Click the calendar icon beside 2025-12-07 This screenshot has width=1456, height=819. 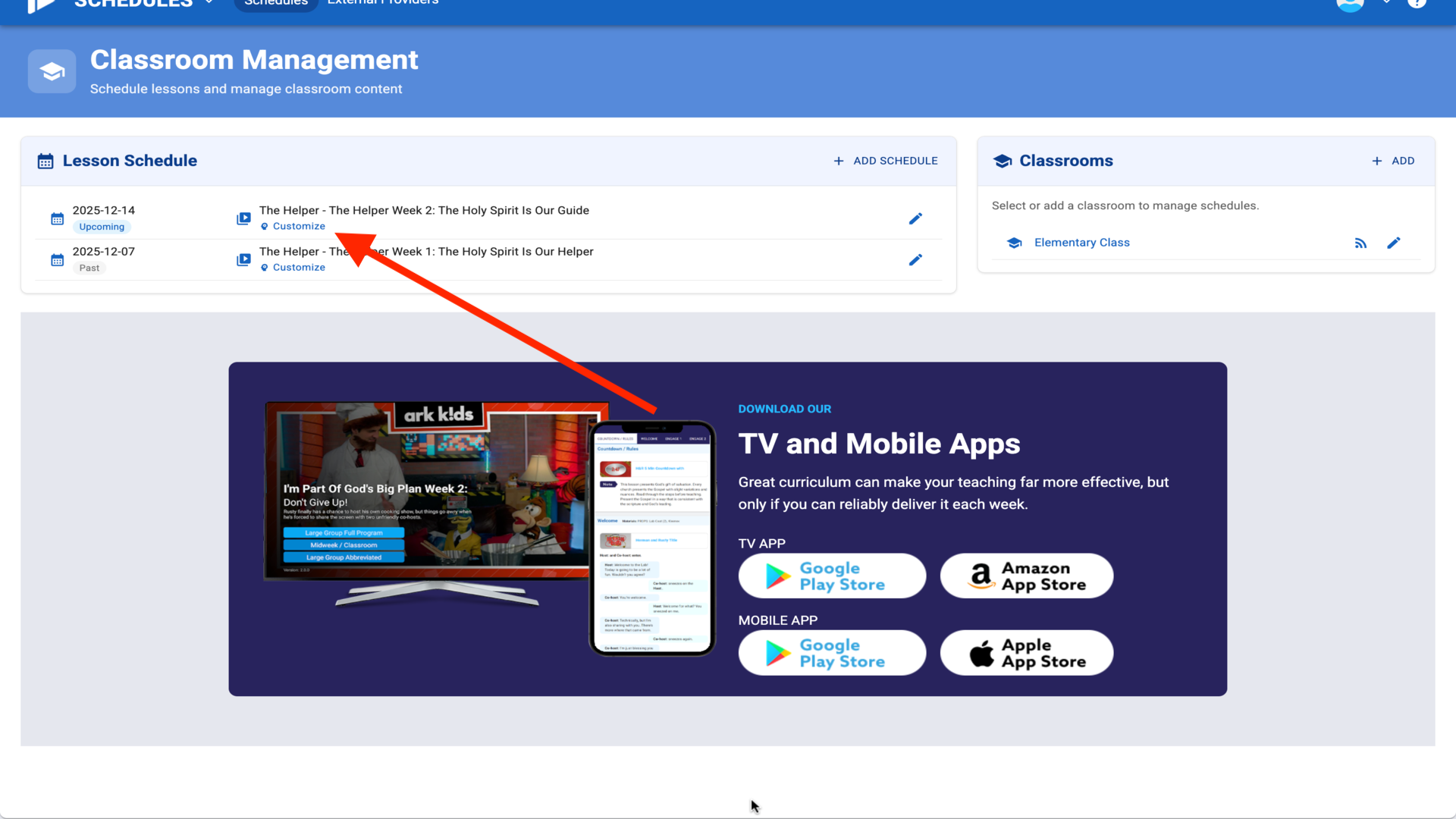click(57, 260)
